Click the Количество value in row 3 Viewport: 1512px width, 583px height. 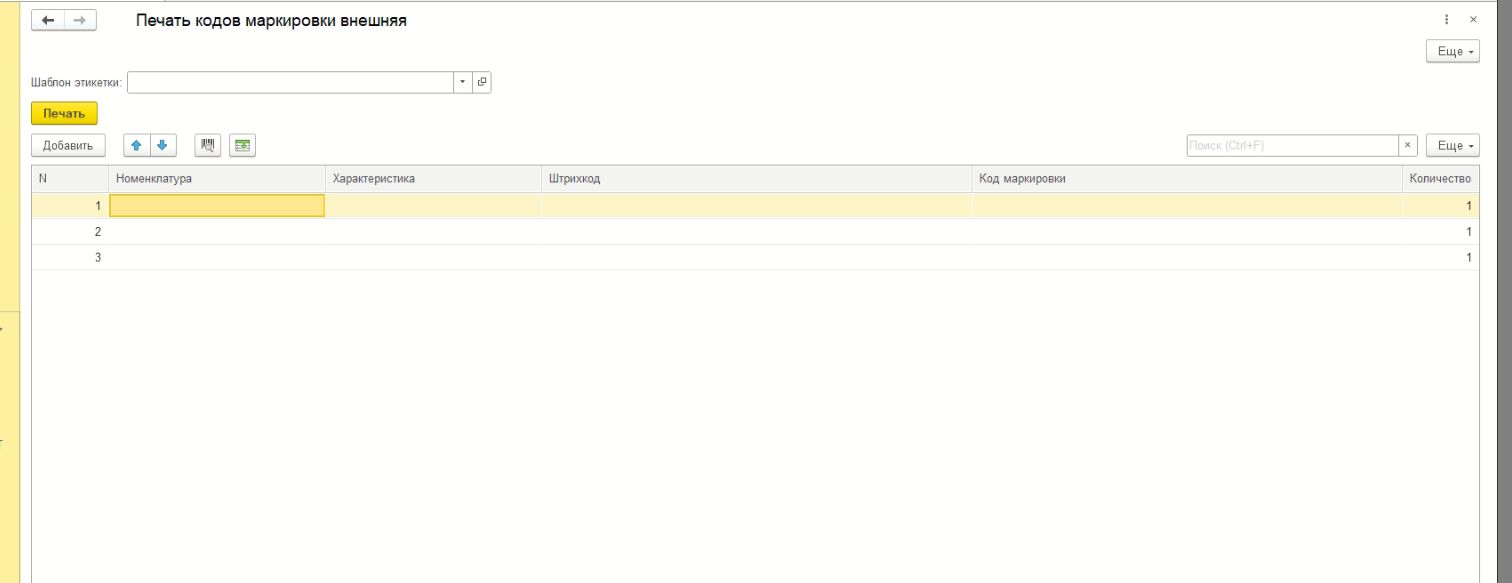1440,257
